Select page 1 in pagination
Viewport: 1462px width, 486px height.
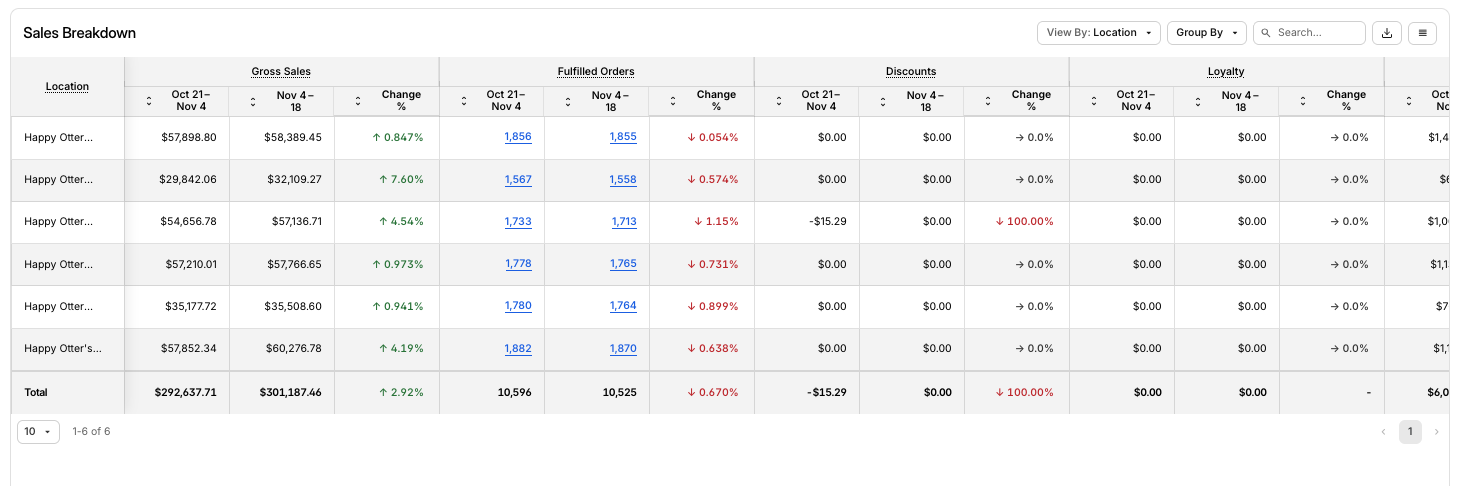1410,432
